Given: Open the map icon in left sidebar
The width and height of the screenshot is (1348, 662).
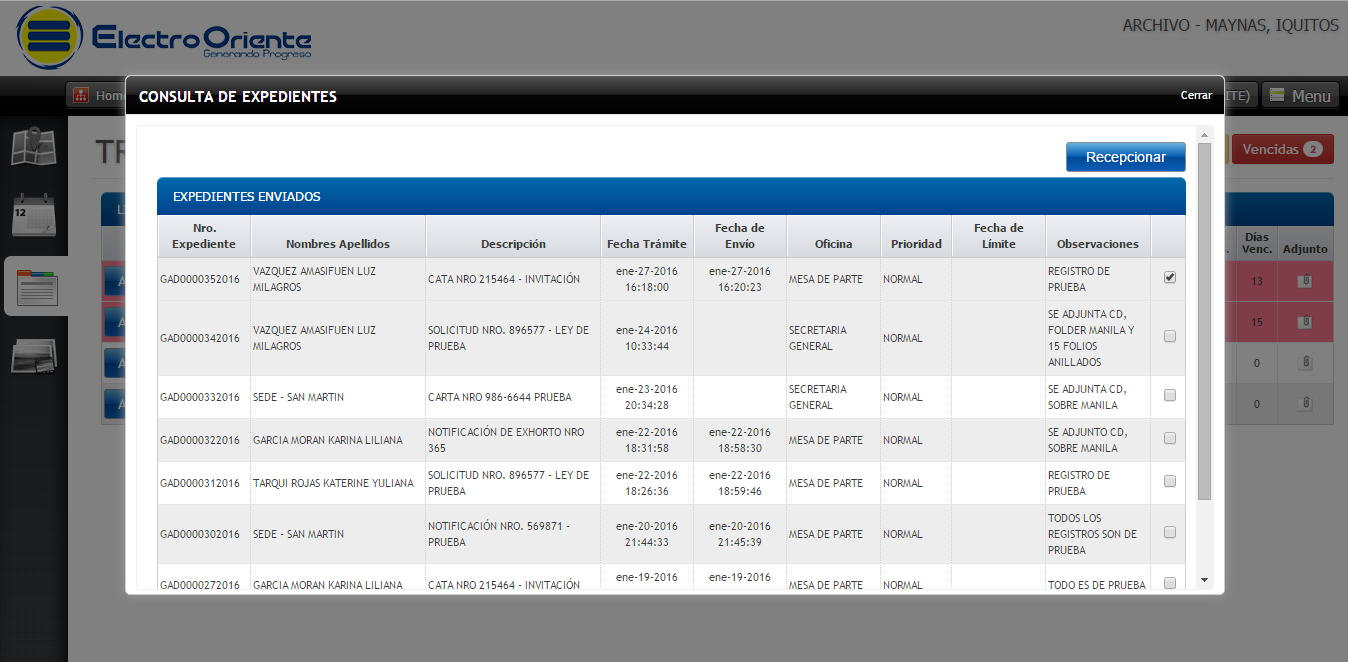Looking at the screenshot, I should 33,146.
